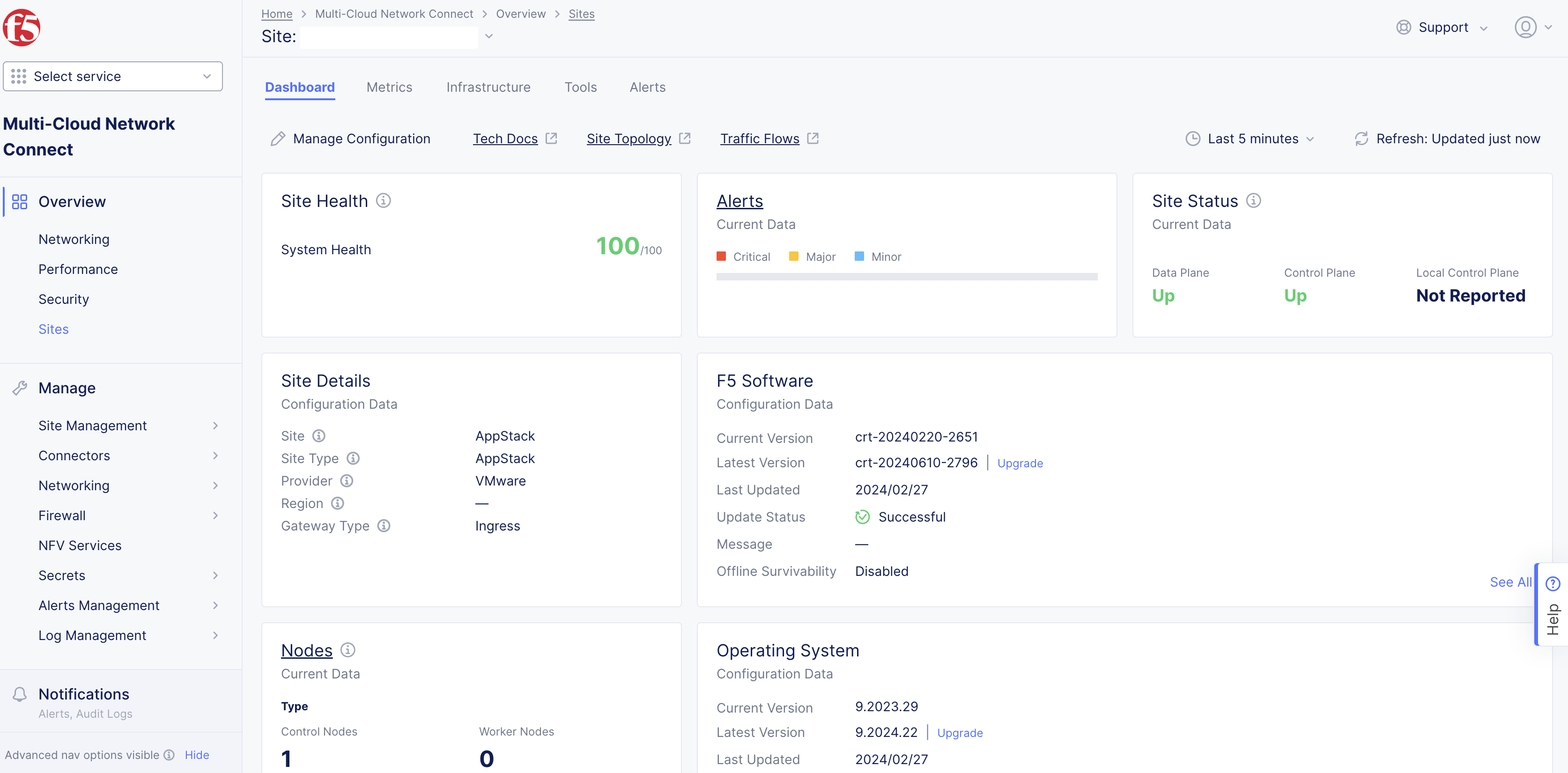
Task: Open Performance in Overview menu
Action: point(78,269)
